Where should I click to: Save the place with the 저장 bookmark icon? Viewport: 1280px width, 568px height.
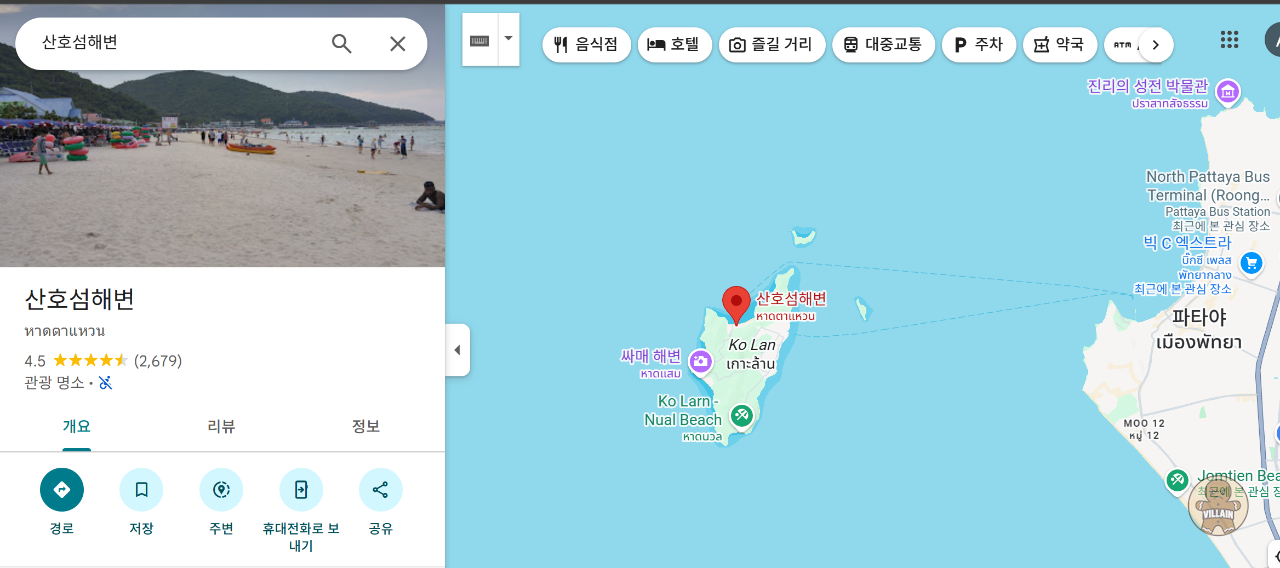click(141, 490)
